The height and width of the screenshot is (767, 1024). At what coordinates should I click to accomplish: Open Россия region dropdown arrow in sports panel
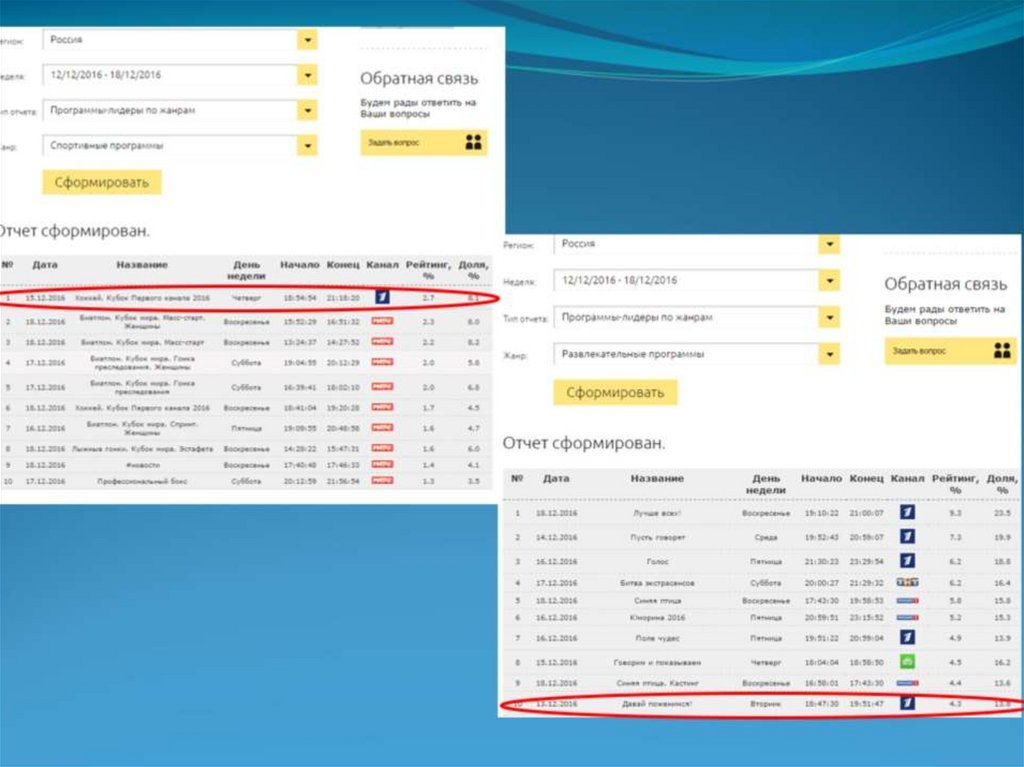307,40
